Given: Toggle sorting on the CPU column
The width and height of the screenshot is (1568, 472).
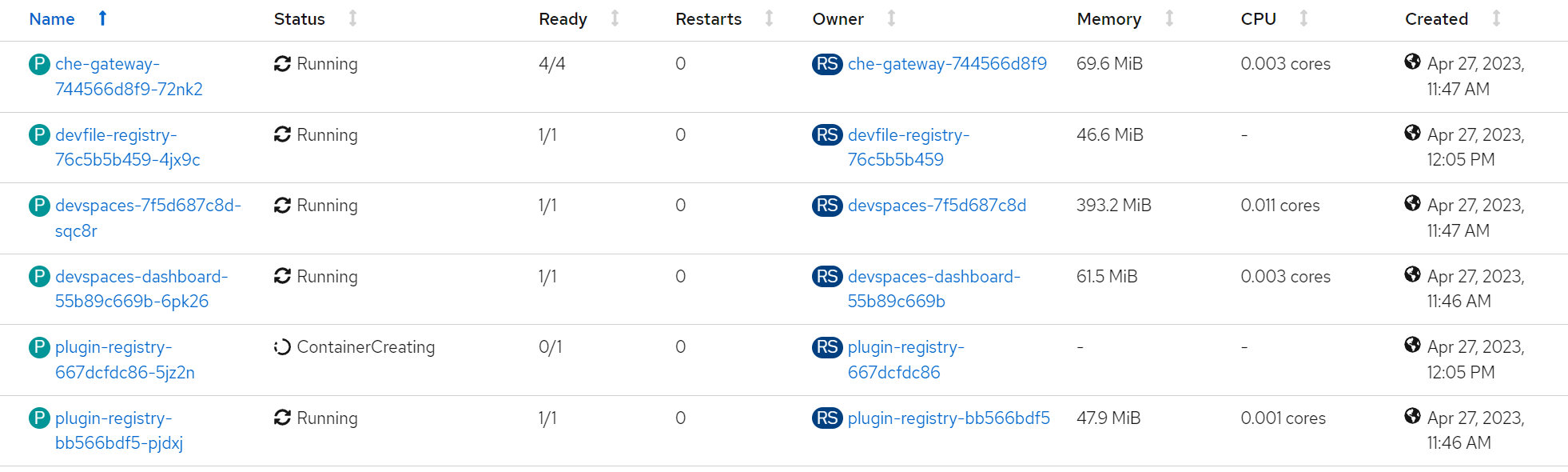Looking at the screenshot, I should click(1303, 18).
